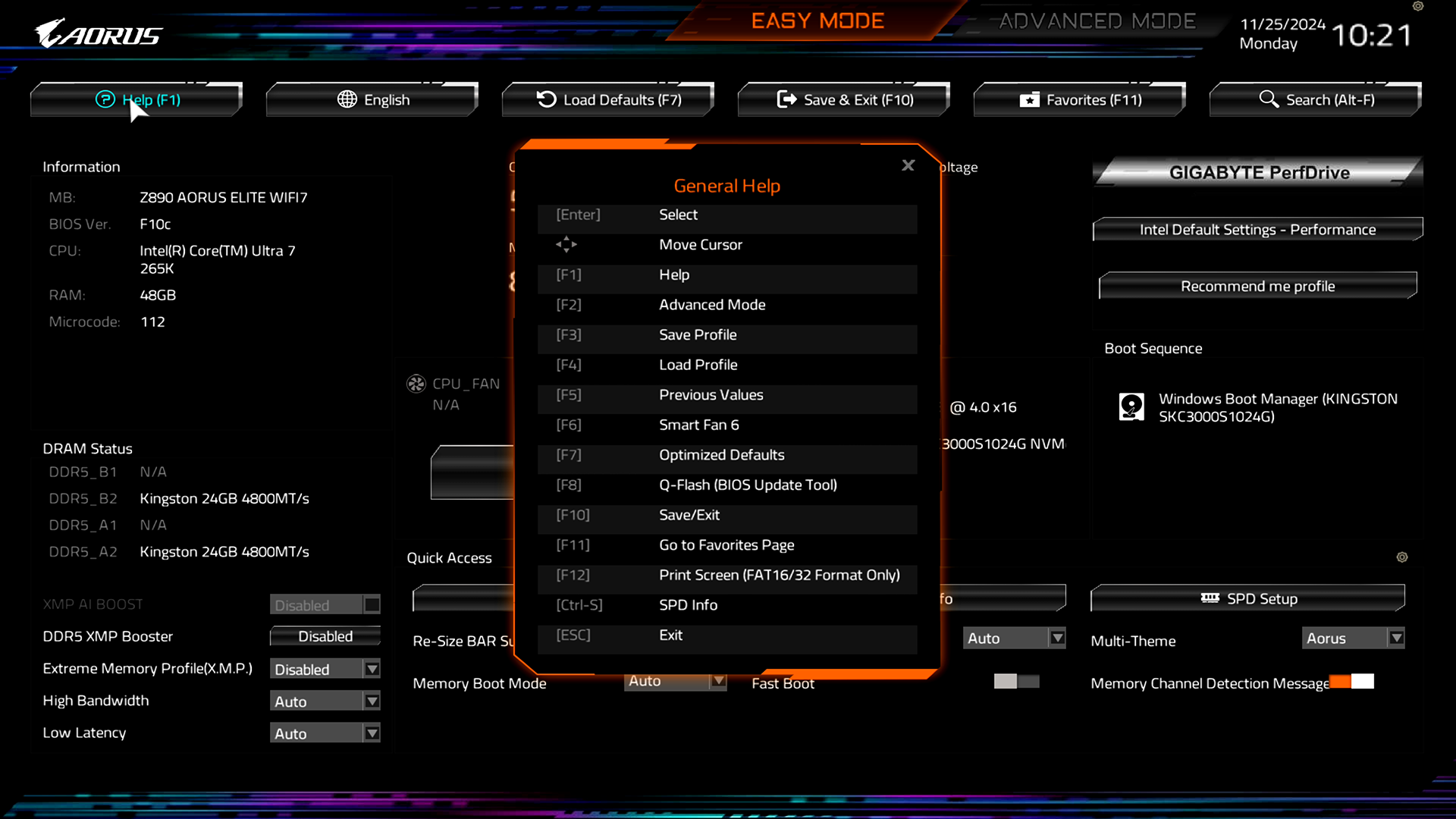Select Intel Default Settings - Performance
The image size is (1456, 819).
[x=1257, y=229]
